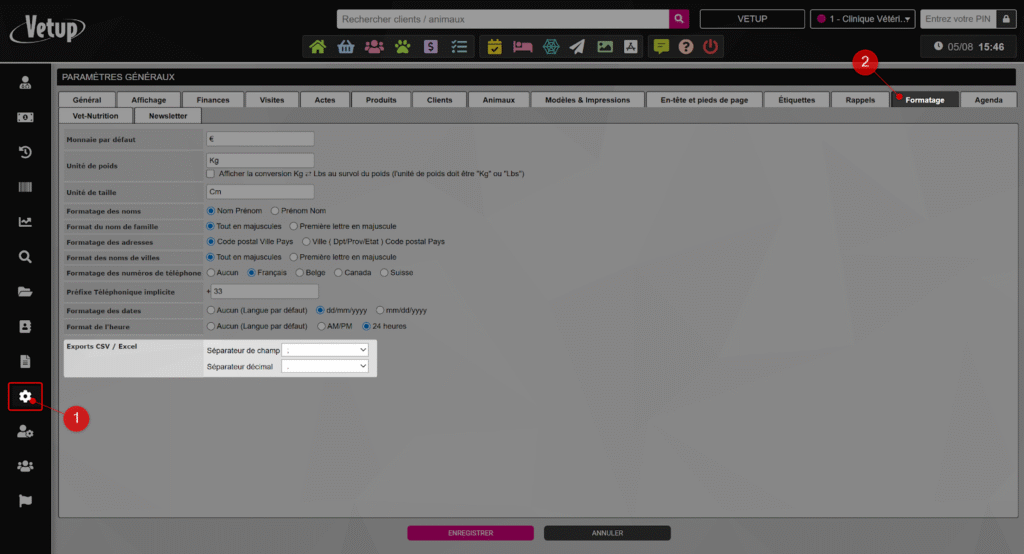Click the paper plane send icon
The image size is (1024, 554).
(x=577, y=47)
